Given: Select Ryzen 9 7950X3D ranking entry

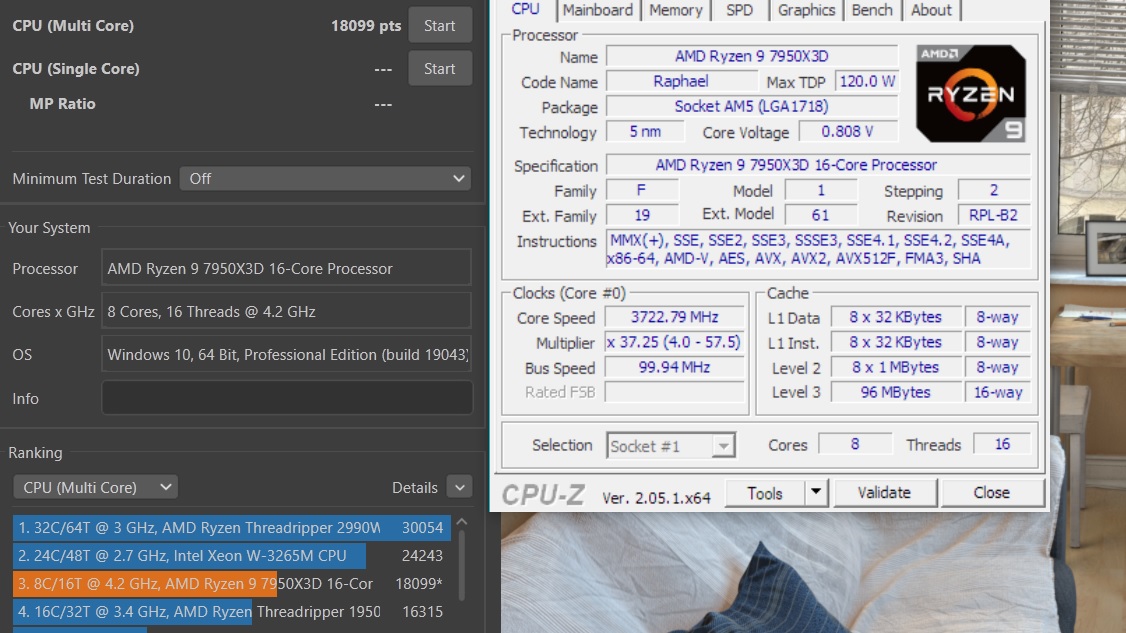Looking at the screenshot, I should pos(231,583).
